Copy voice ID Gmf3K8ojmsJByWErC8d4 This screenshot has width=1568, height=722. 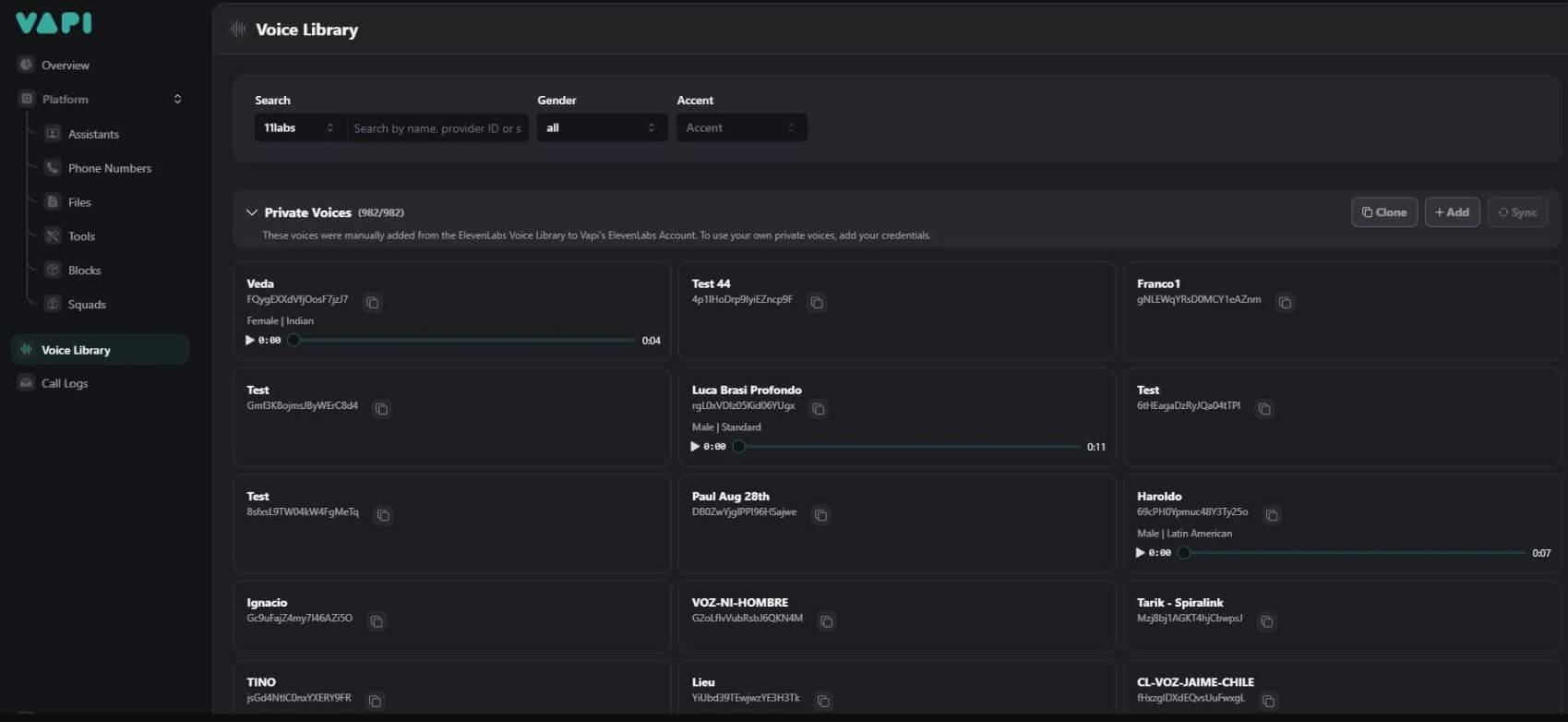tap(382, 409)
